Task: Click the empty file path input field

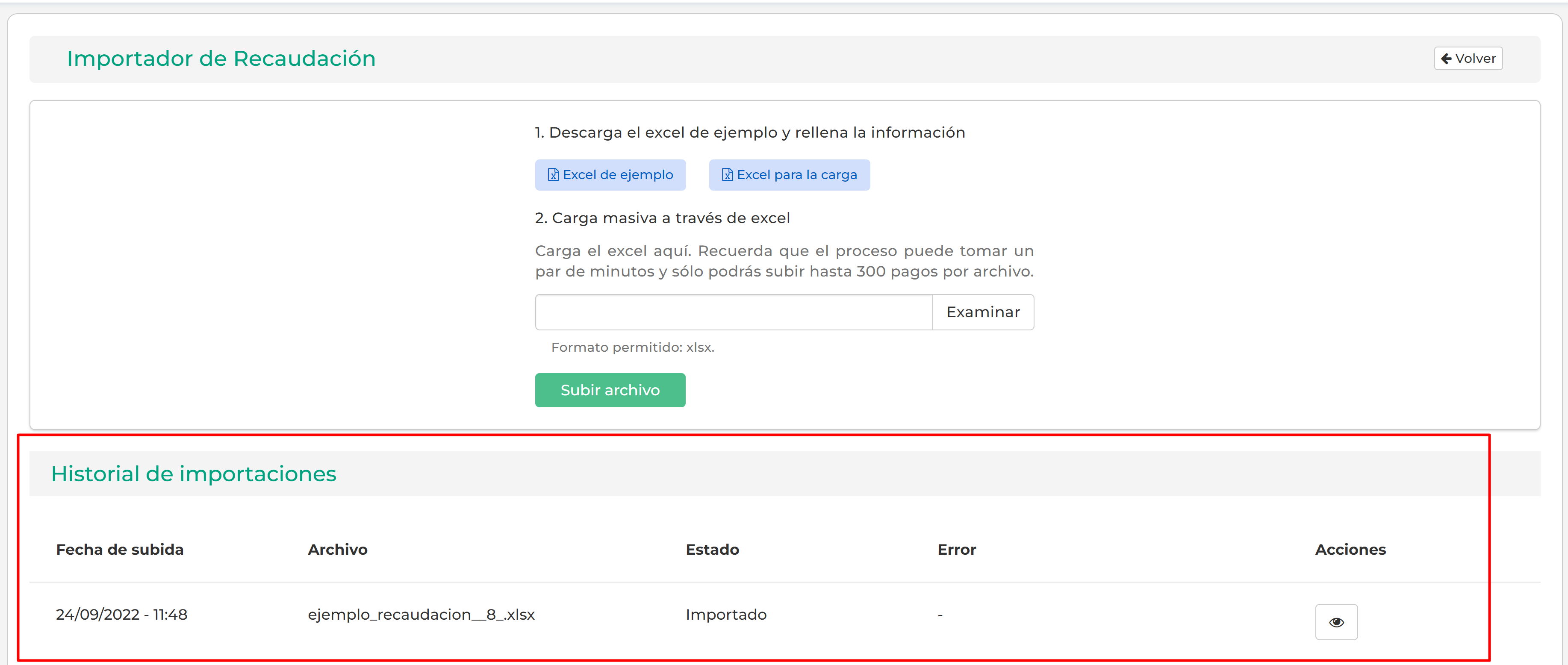Action: [734, 312]
